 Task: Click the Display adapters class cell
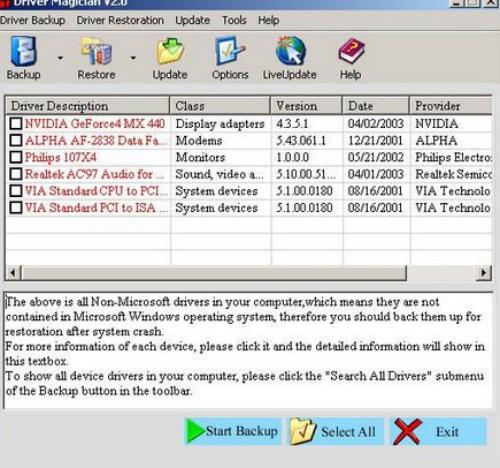pos(220,124)
